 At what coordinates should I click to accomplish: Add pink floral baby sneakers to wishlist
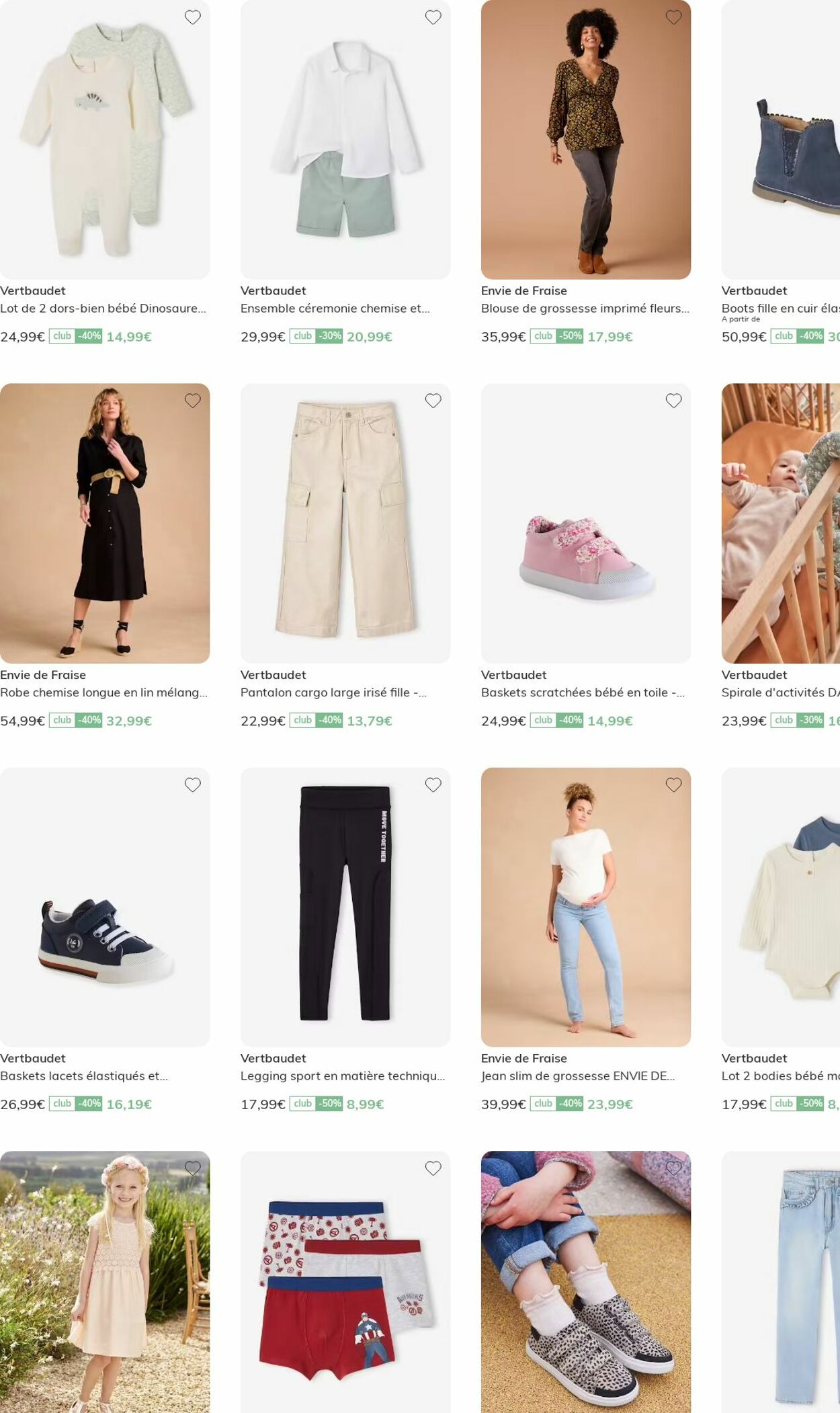(674, 401)
